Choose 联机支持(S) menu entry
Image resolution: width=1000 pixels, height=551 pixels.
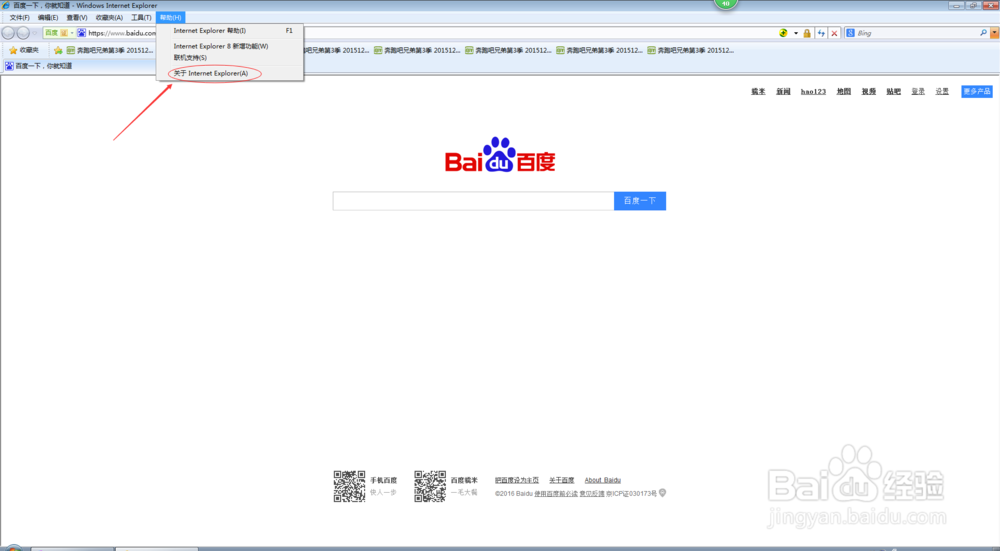tap(230, 57)
